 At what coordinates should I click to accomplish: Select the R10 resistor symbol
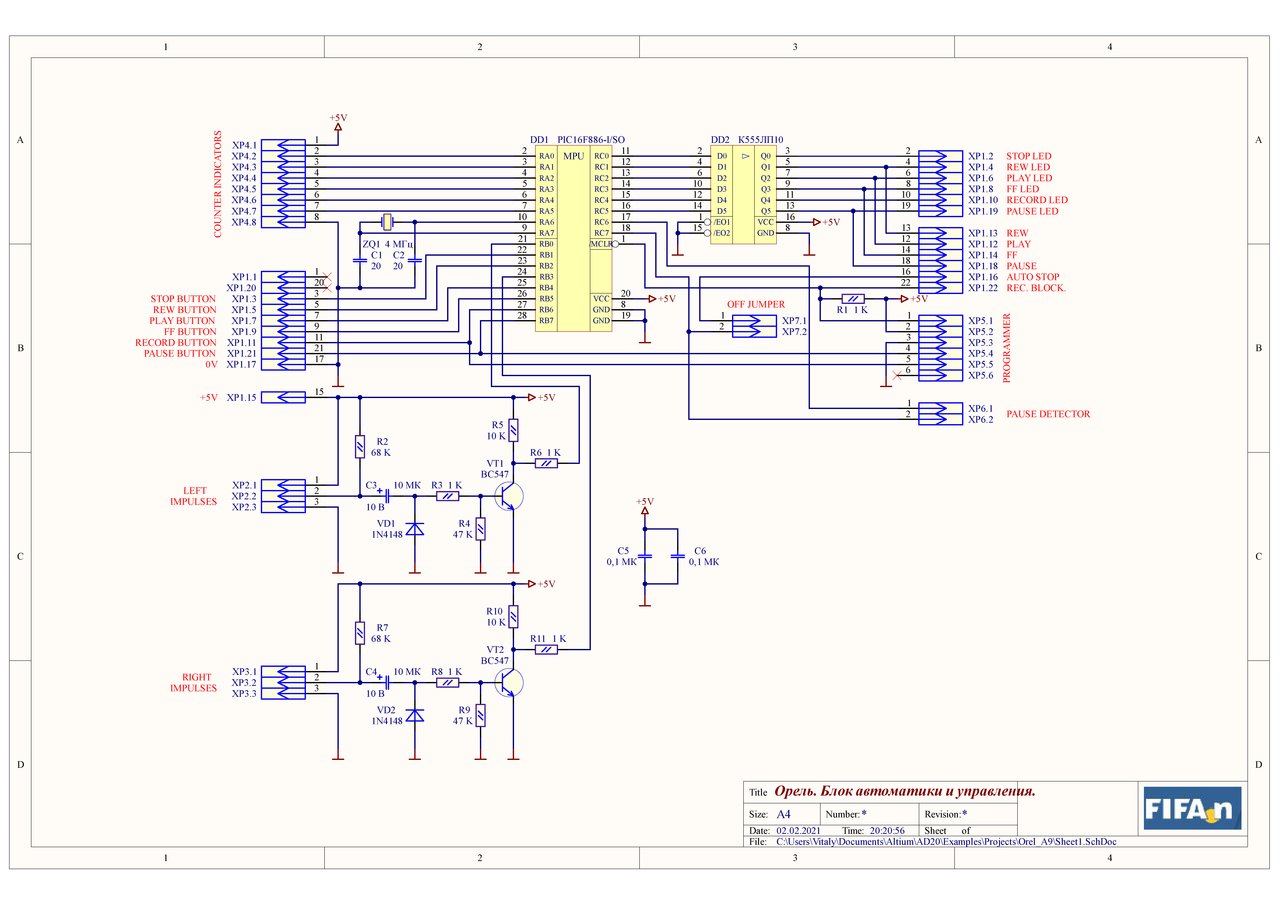(513, 616)
